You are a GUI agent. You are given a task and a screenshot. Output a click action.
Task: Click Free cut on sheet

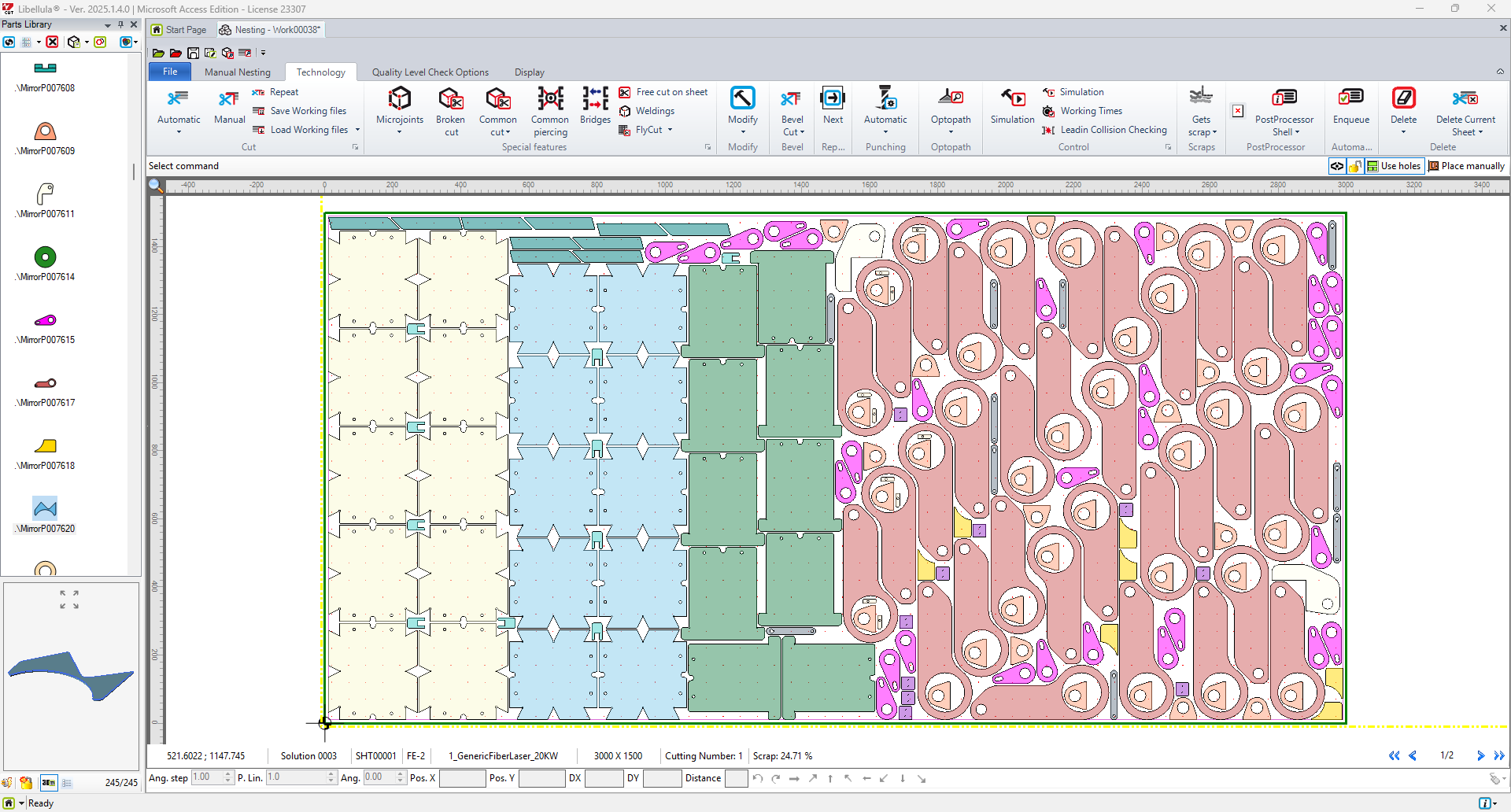pyautogui.click(x=663, y=92)
